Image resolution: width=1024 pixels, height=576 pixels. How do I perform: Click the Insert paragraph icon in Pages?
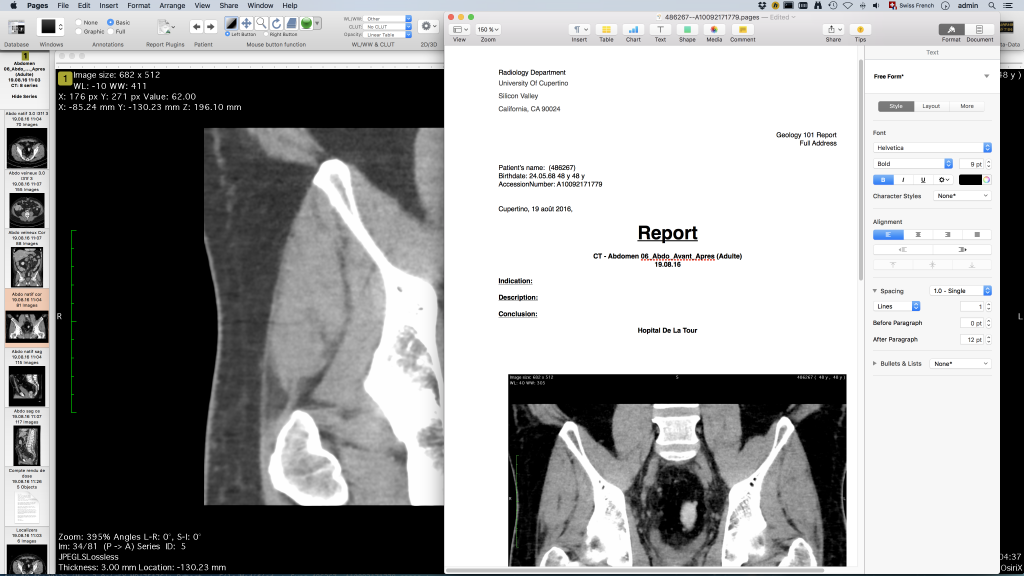(x=579, y=29)
